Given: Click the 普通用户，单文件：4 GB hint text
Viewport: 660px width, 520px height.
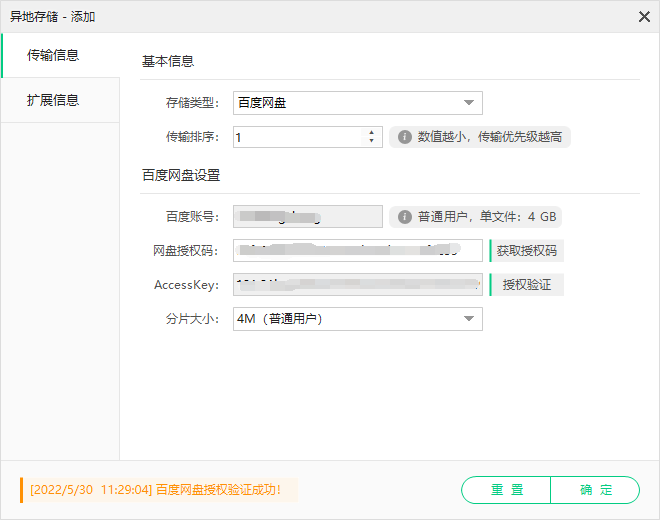Looking at the screenshot, I should (487, 217).
